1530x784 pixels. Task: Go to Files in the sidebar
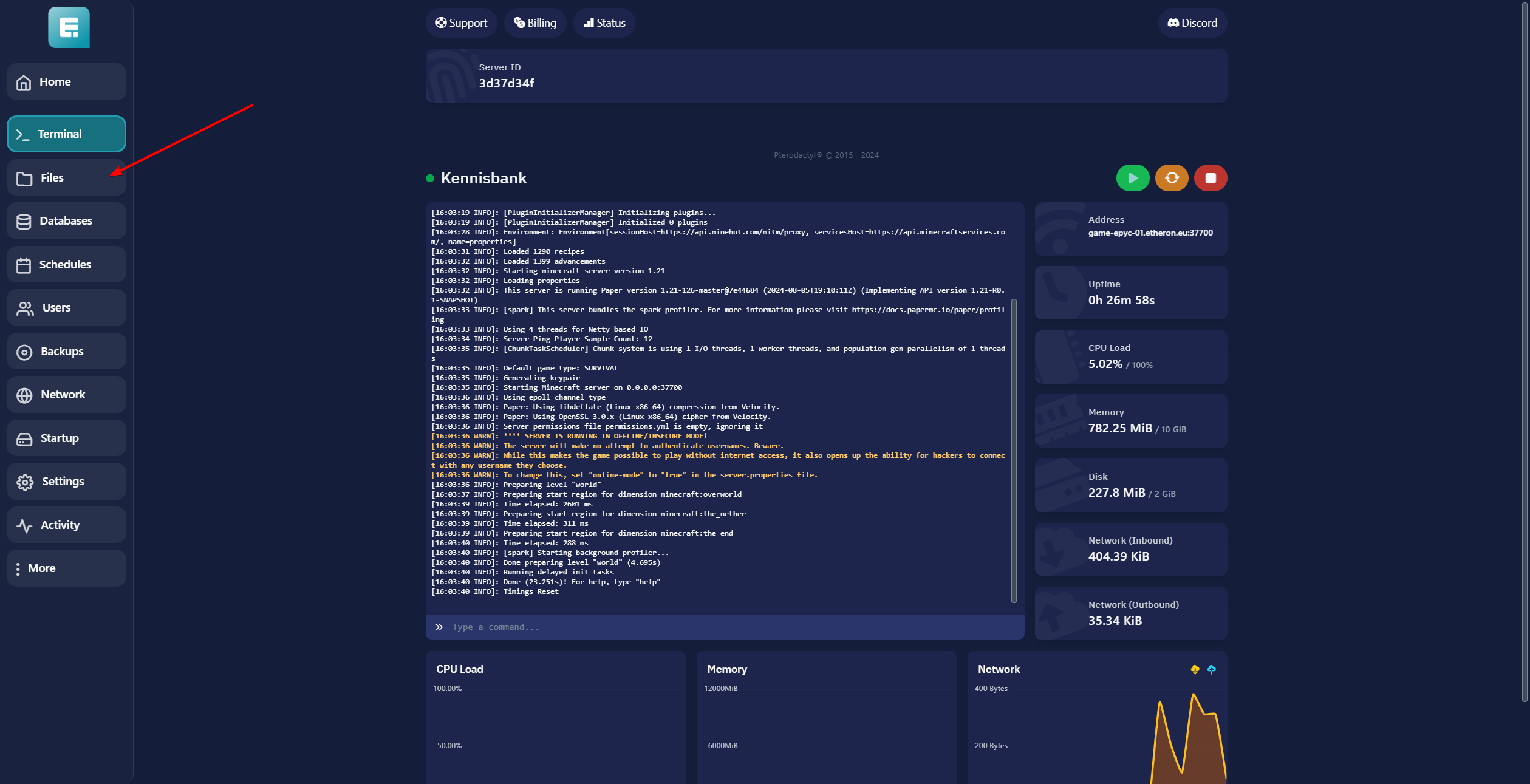coord(66,178)
